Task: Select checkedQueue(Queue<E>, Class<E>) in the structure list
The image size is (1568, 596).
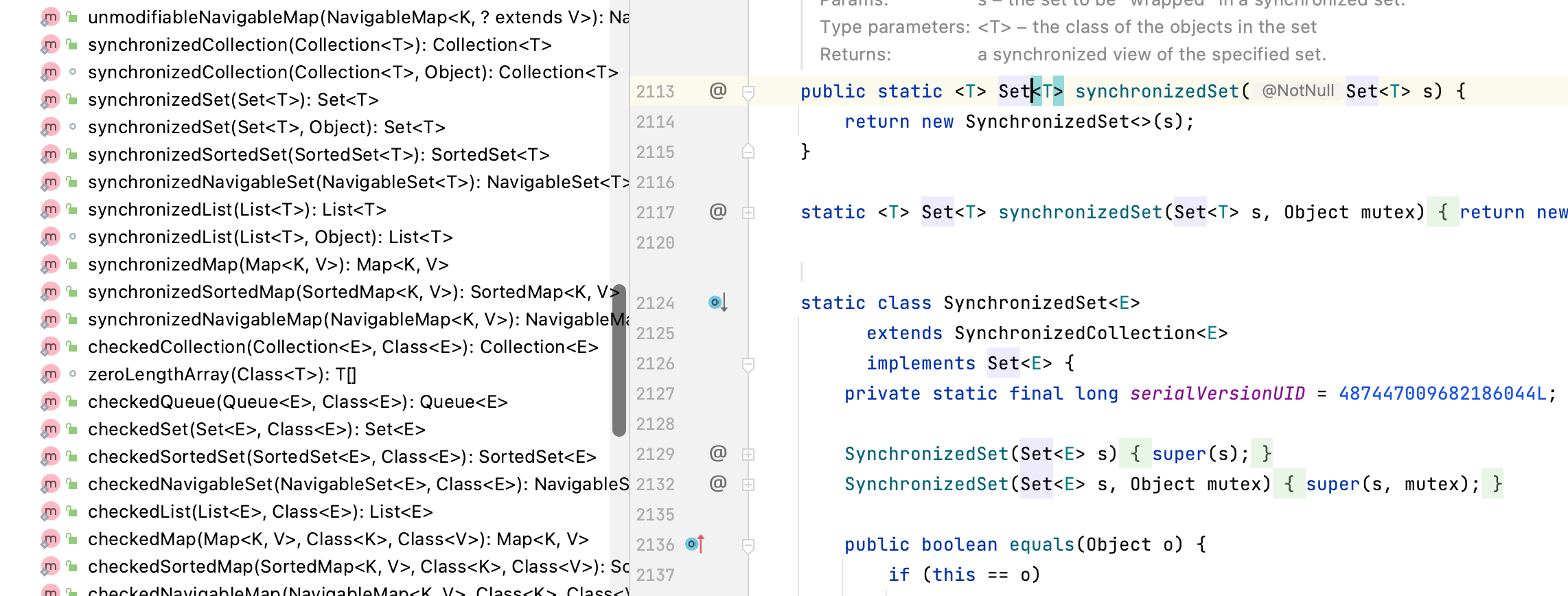Action: pyautogui.click(x=297, y=402)
